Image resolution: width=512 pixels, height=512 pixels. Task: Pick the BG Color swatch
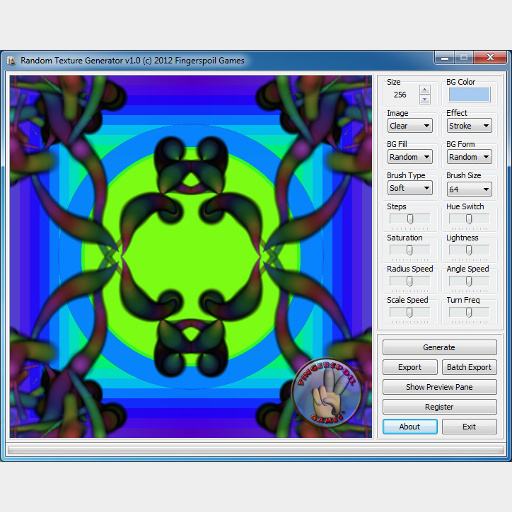(469, 95)
